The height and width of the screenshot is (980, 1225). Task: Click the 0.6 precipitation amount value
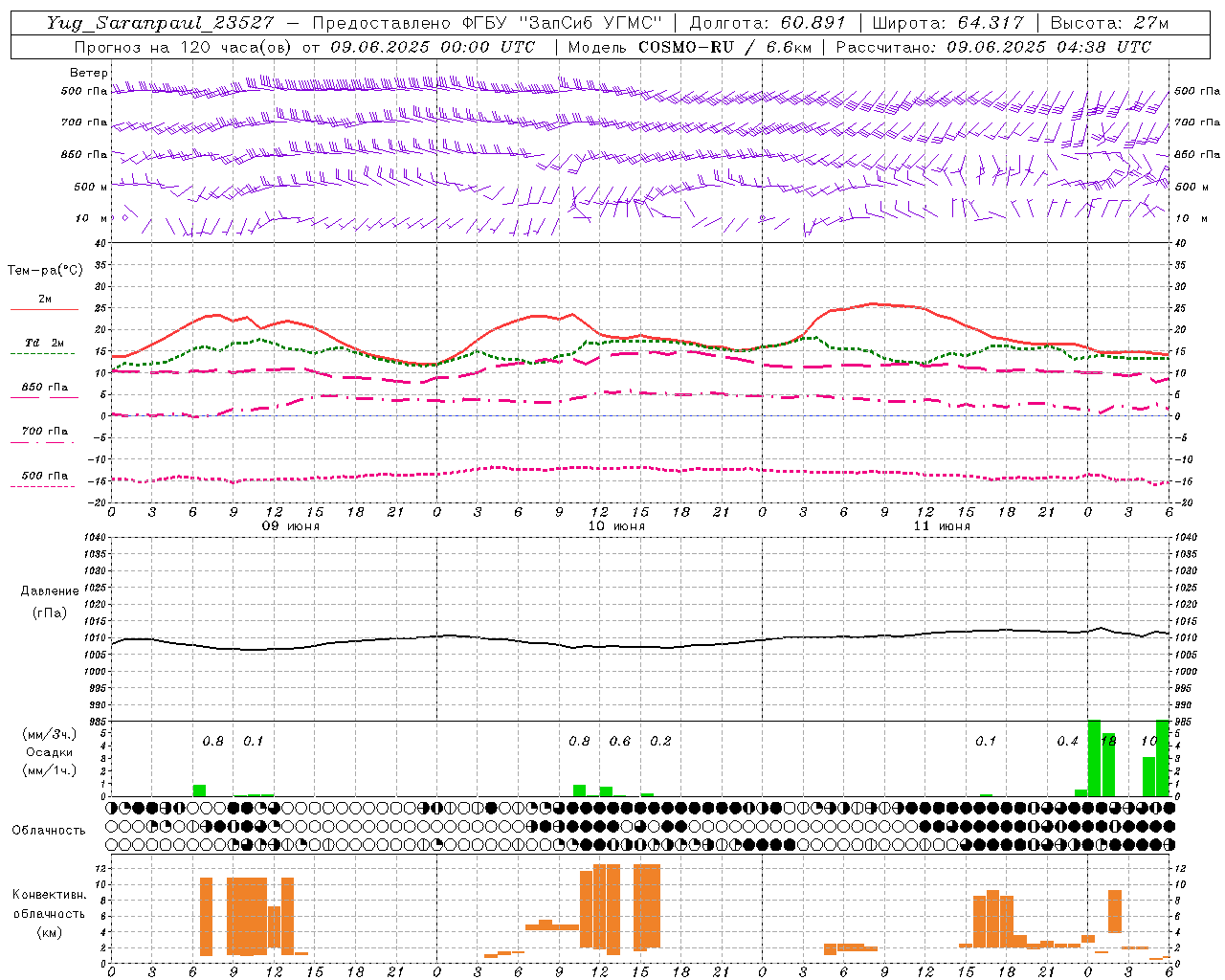[620, 741]
